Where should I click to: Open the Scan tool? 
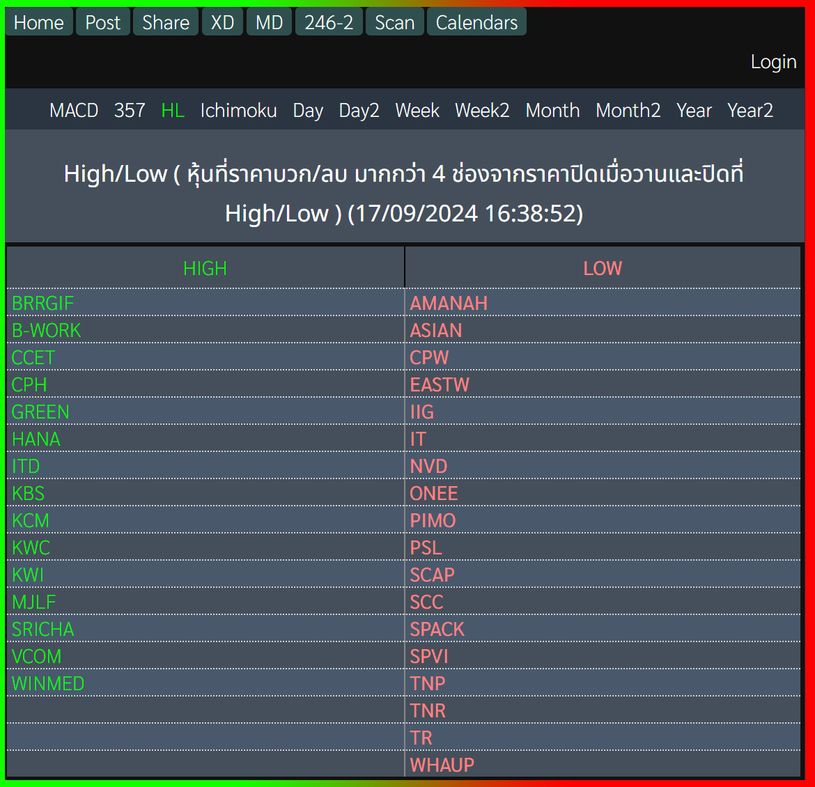coord(394,22)
